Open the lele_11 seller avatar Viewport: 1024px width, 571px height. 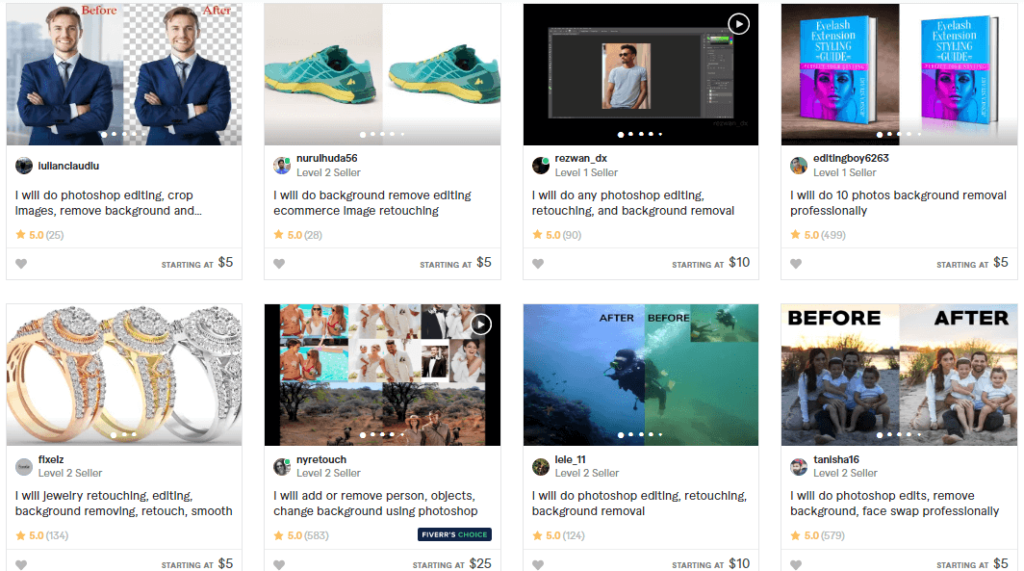pos(540,467)
